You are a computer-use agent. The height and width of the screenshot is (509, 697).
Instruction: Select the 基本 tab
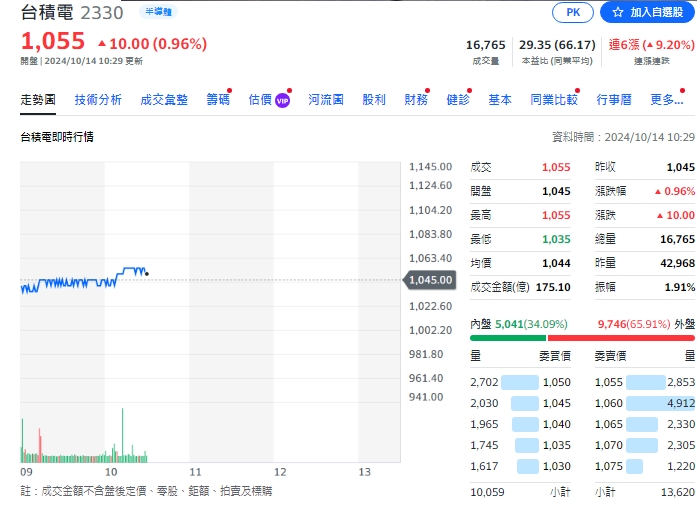point(500,100)
